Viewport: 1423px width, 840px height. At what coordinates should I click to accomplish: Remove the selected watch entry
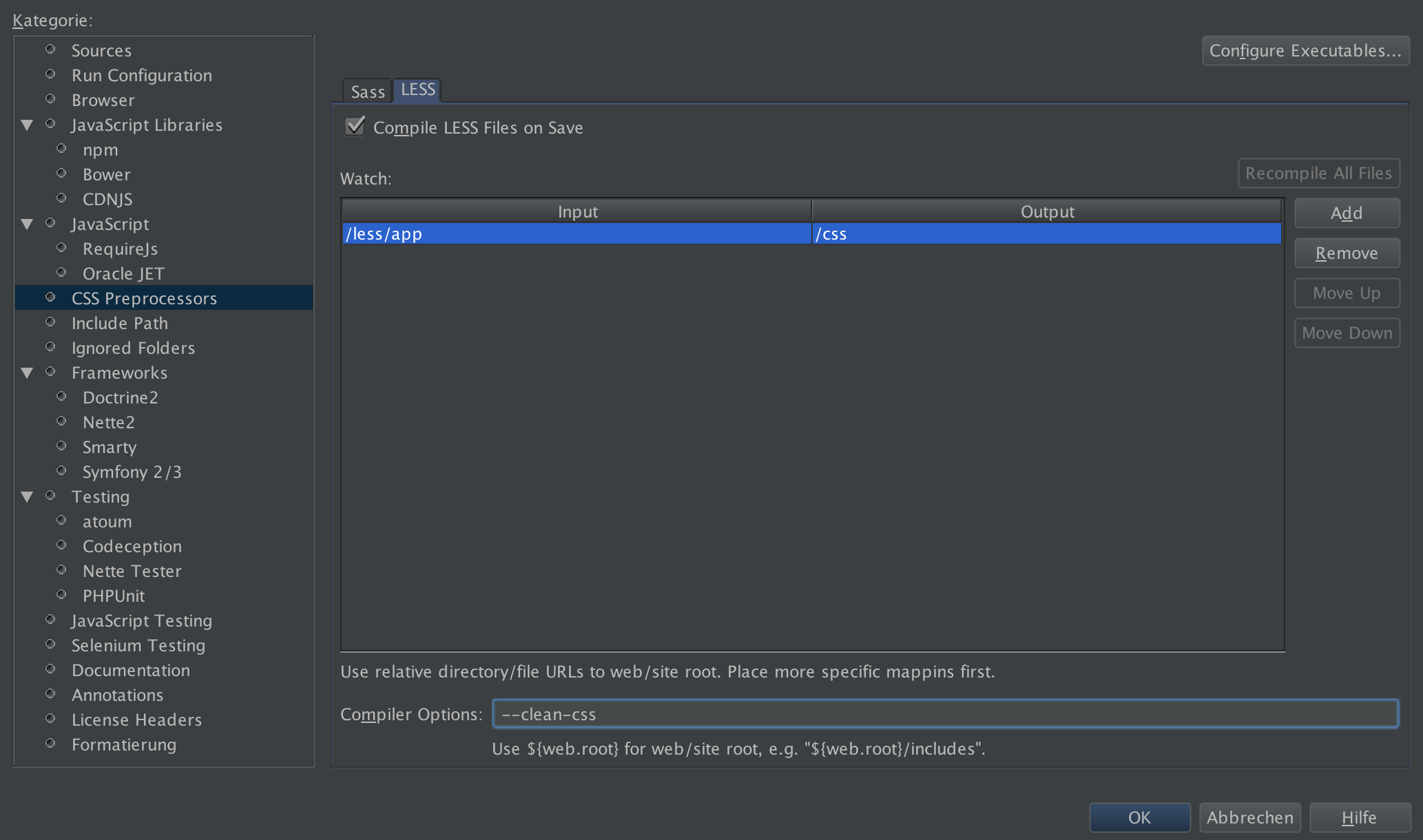(1347, 253)
